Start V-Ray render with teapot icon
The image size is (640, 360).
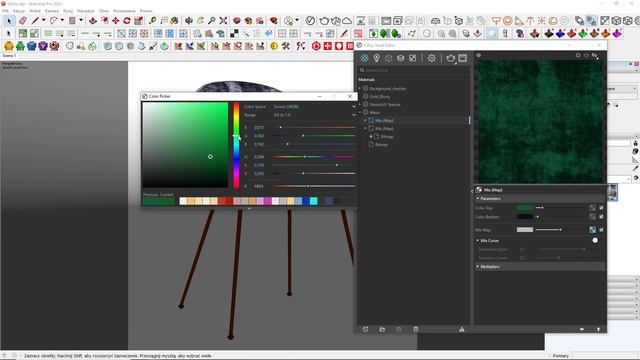click(x=324, y=20)
